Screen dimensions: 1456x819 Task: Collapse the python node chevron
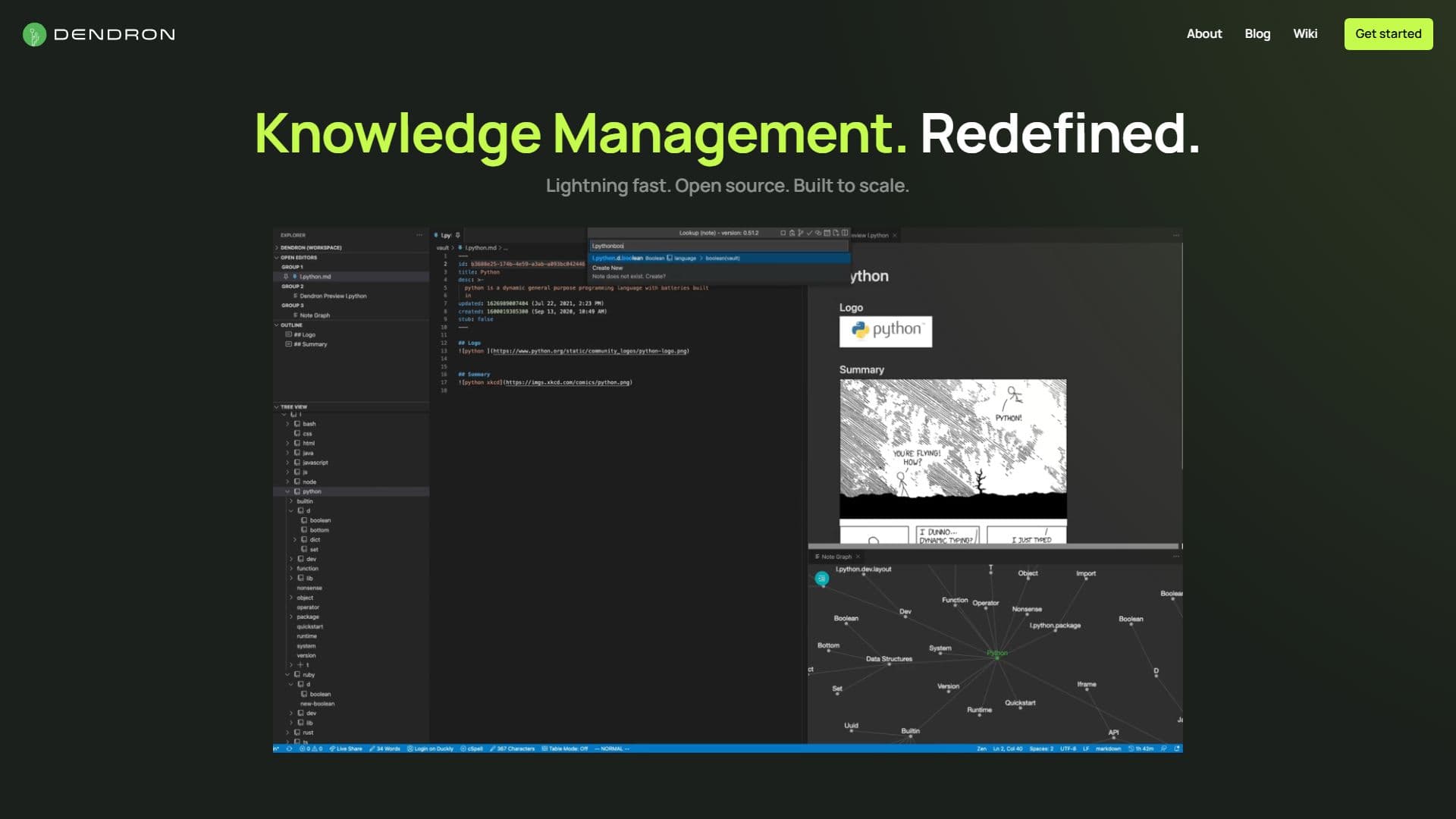click(x=287, y=491)
